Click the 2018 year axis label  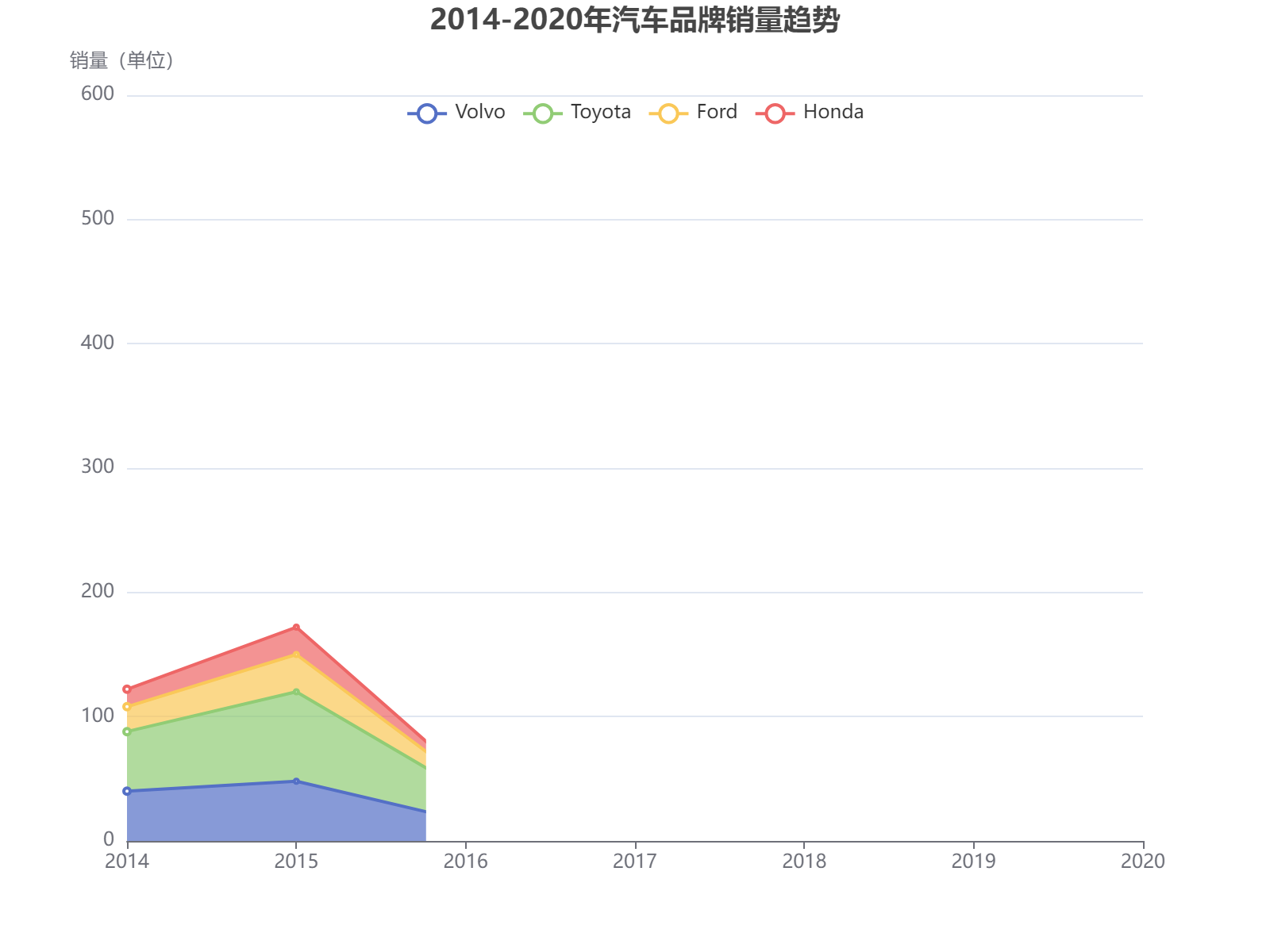coord(806,862)
